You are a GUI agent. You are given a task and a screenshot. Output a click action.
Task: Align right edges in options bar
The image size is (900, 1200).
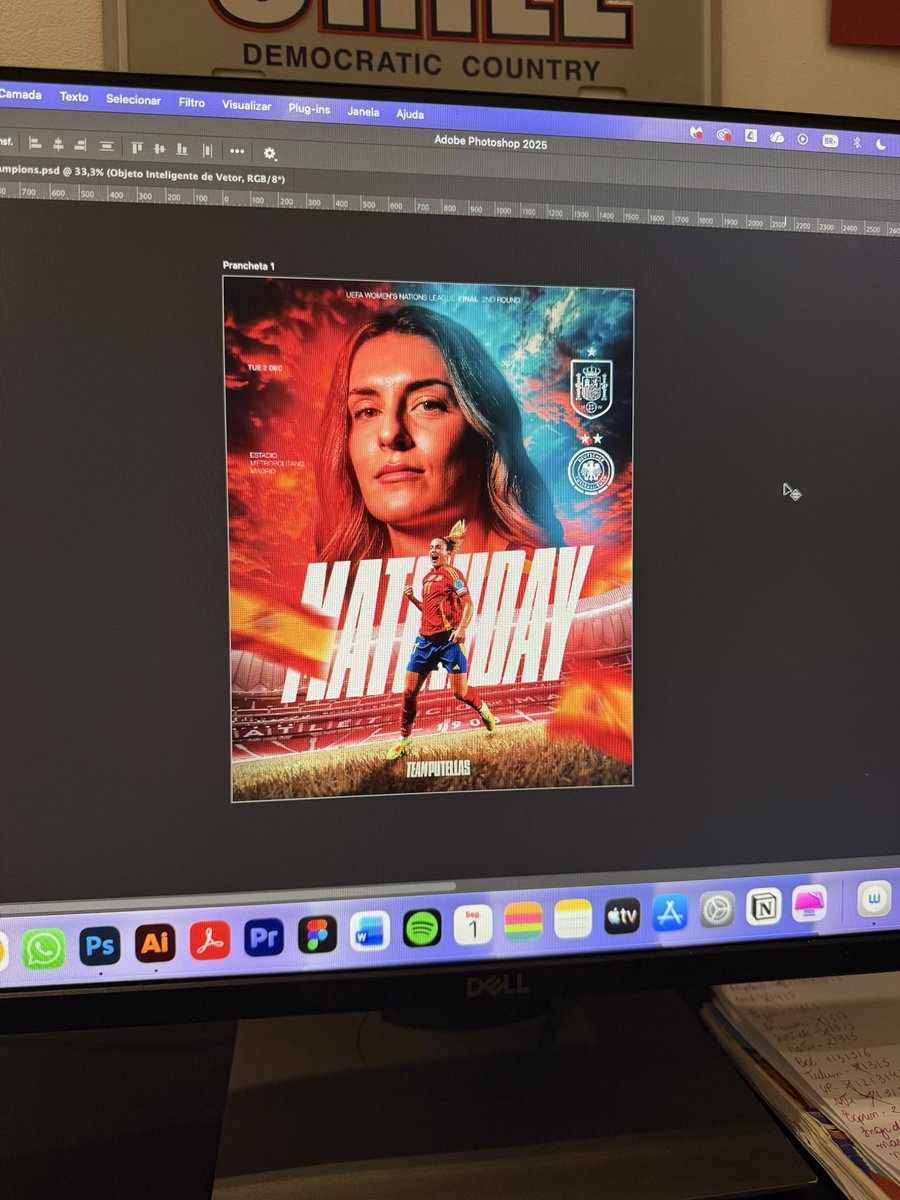pyautogui.click(x=81, y=145)
